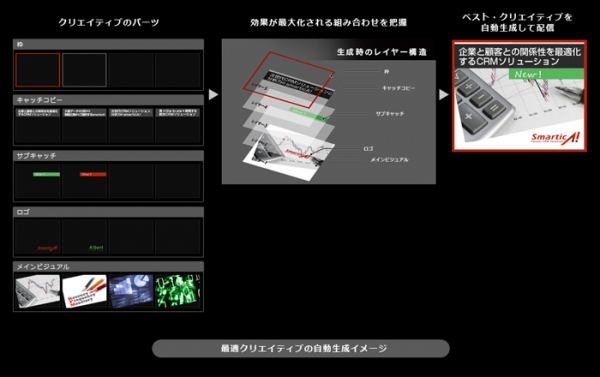Screen dimensions: 600x377
Task: Click the サブキャッチ section header on the left
Action: click(x=108, y=156)
